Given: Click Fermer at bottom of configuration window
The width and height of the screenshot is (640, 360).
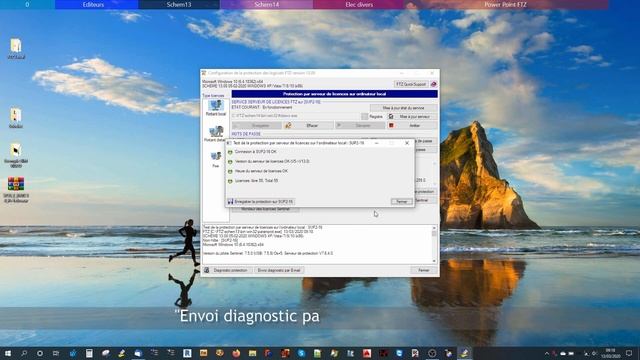Looking at the screenshot, I should coord(424,270).
